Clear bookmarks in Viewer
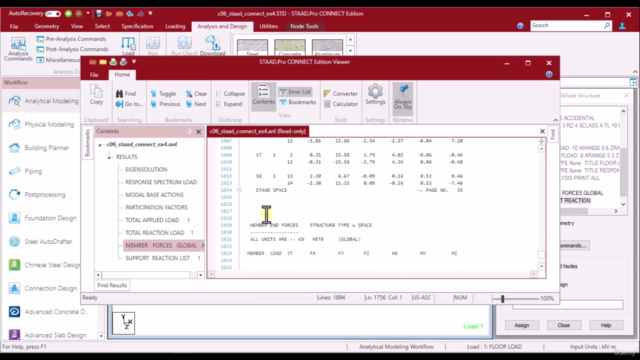 [196, 93]
